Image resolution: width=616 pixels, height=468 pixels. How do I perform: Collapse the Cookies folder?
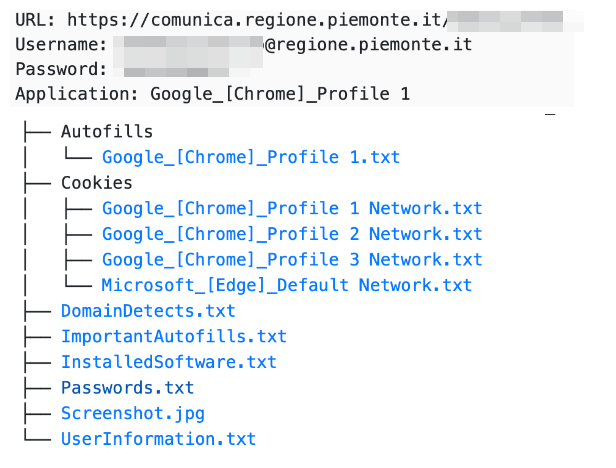96,183
